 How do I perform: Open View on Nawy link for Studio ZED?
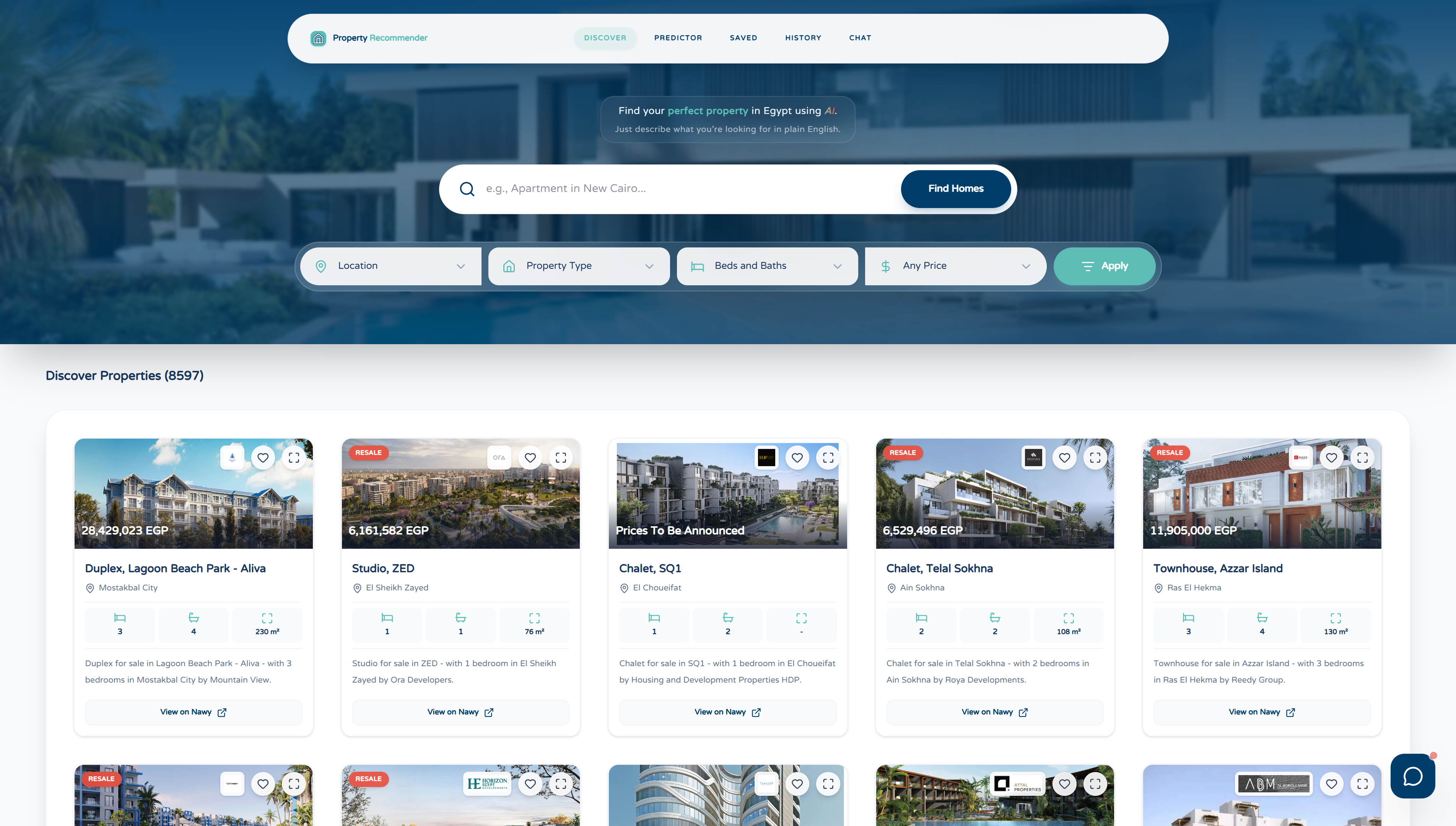(460, 712)
